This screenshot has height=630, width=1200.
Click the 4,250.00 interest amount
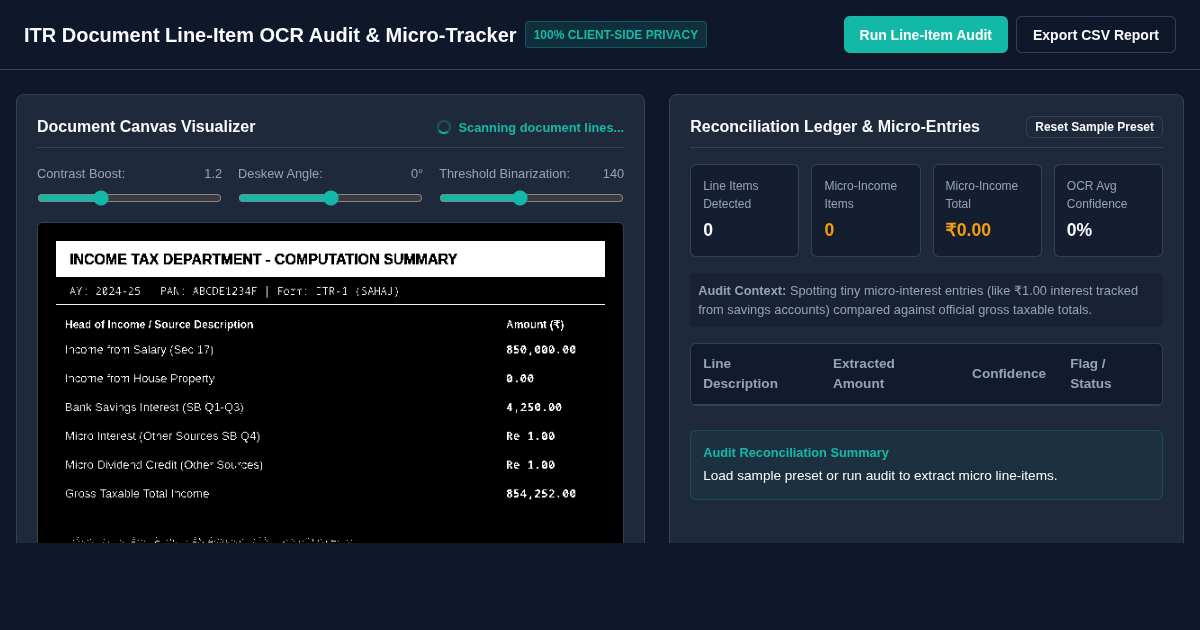[x=534, y=408]
